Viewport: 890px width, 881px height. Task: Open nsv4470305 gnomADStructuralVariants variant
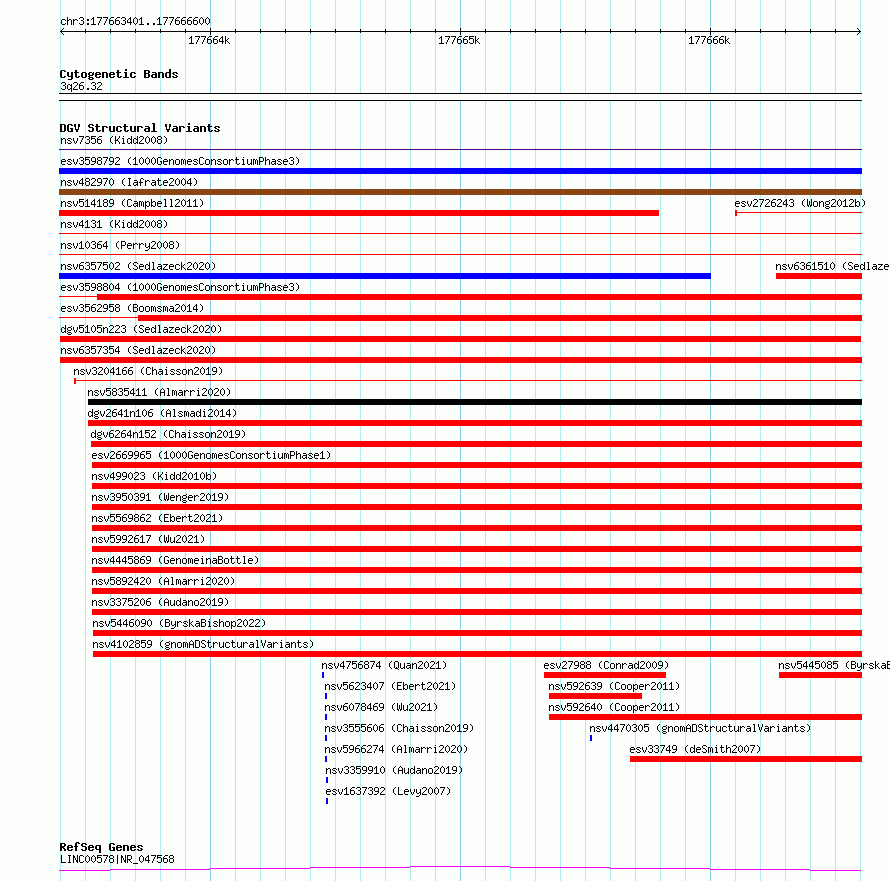pos(700,728)
